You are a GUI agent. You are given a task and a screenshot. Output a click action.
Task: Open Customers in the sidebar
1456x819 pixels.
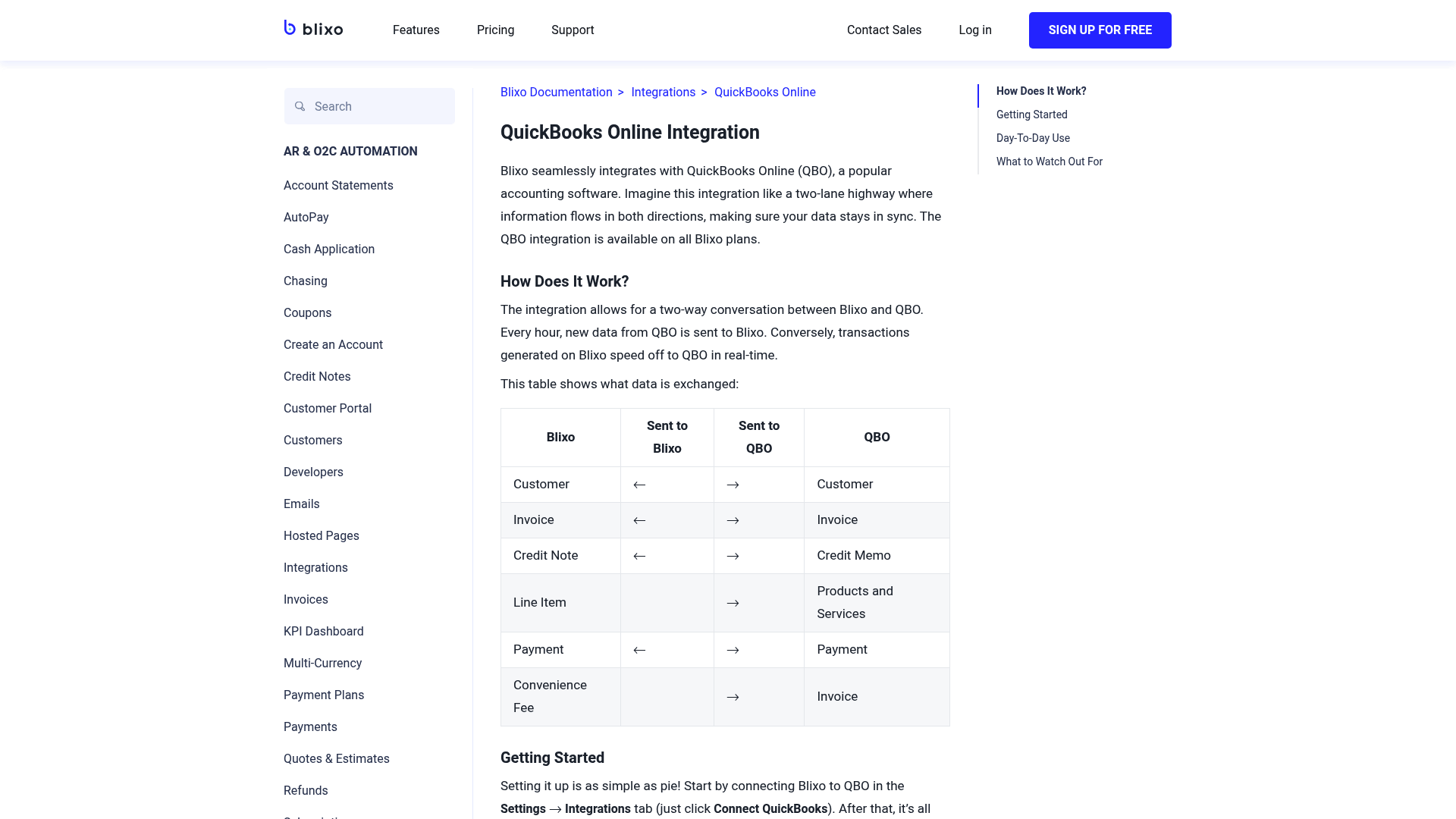click(x=313, y=441)
